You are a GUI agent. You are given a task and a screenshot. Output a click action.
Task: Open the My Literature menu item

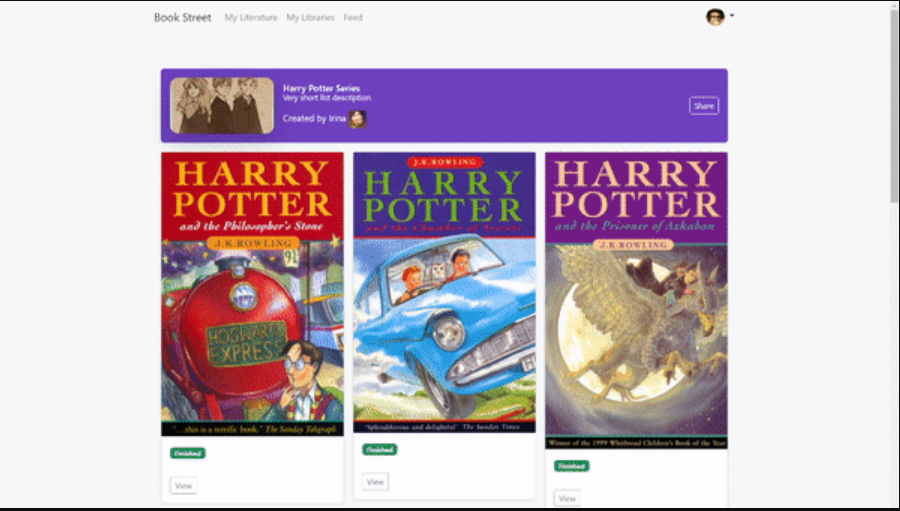coord(251,18)
